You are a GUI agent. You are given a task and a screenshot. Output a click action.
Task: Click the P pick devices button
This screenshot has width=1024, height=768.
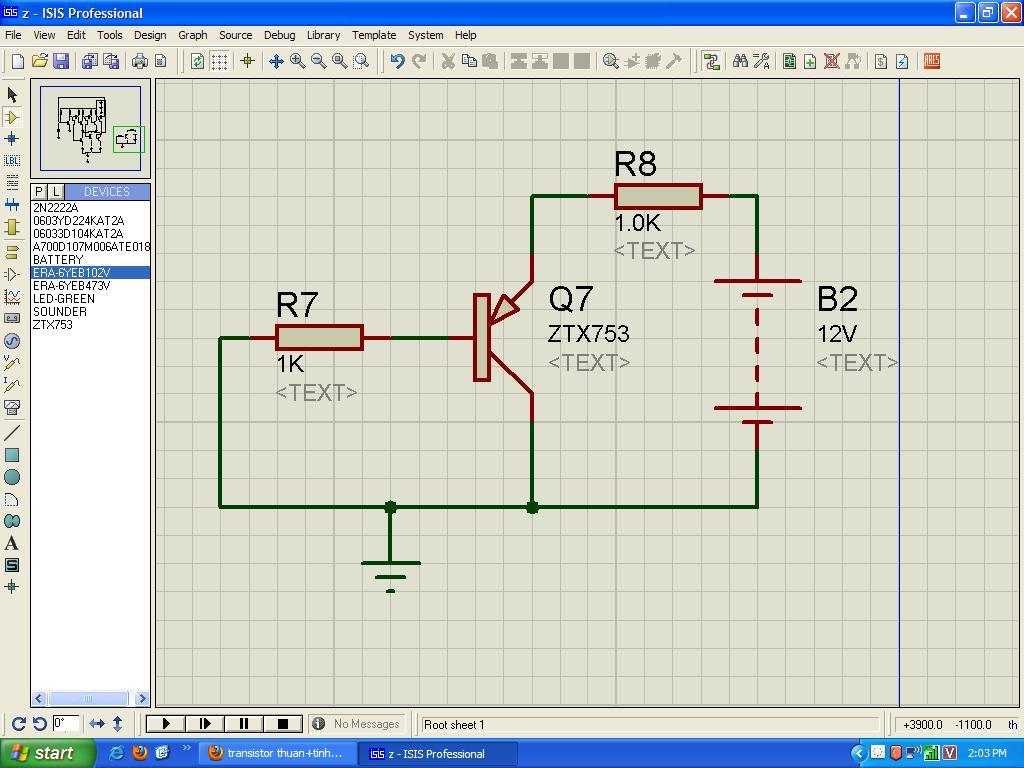click(39, 192)
